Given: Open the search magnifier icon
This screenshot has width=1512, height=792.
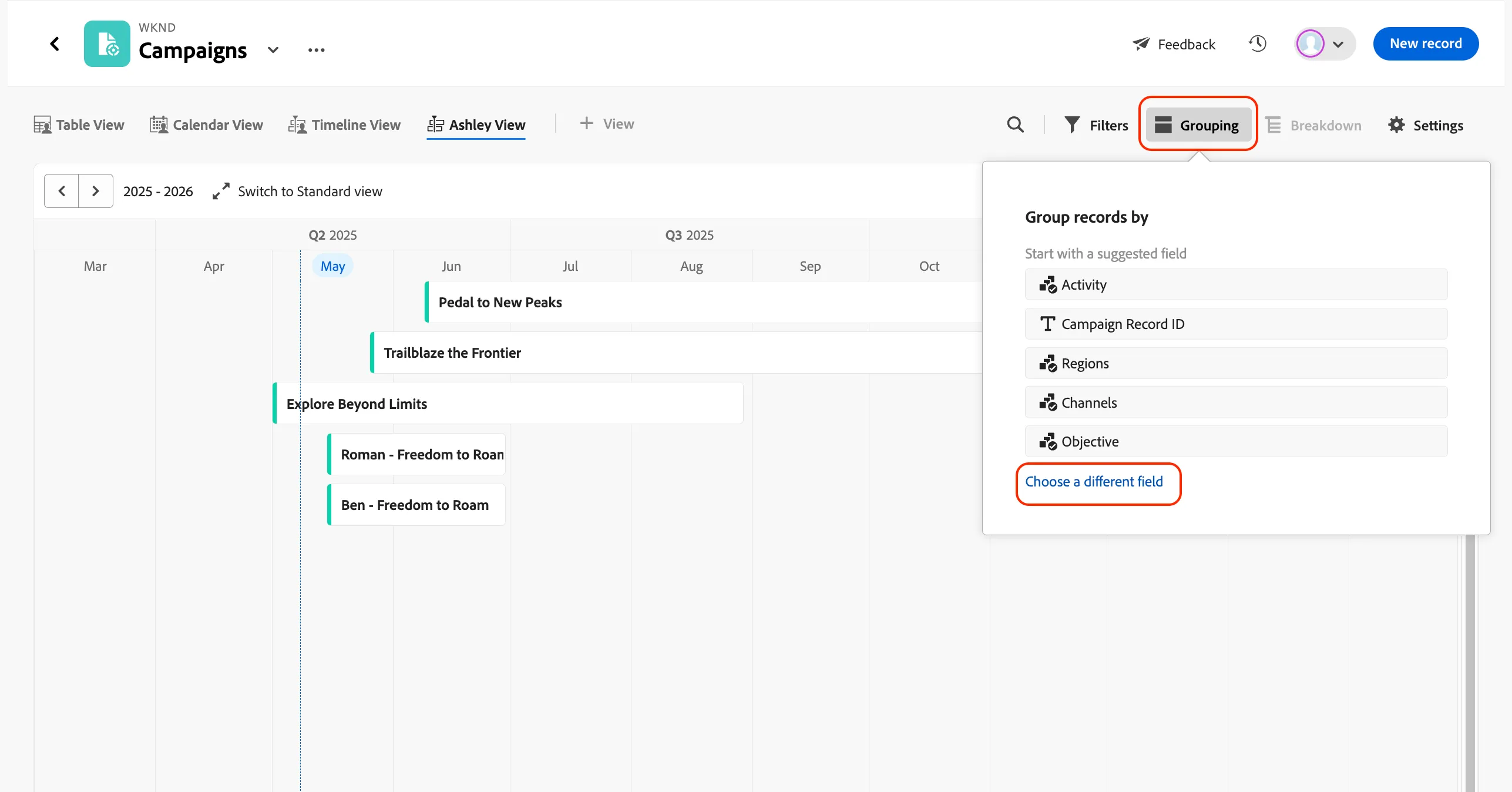Looking at the screenshot, I should [x=1015, y=125].
